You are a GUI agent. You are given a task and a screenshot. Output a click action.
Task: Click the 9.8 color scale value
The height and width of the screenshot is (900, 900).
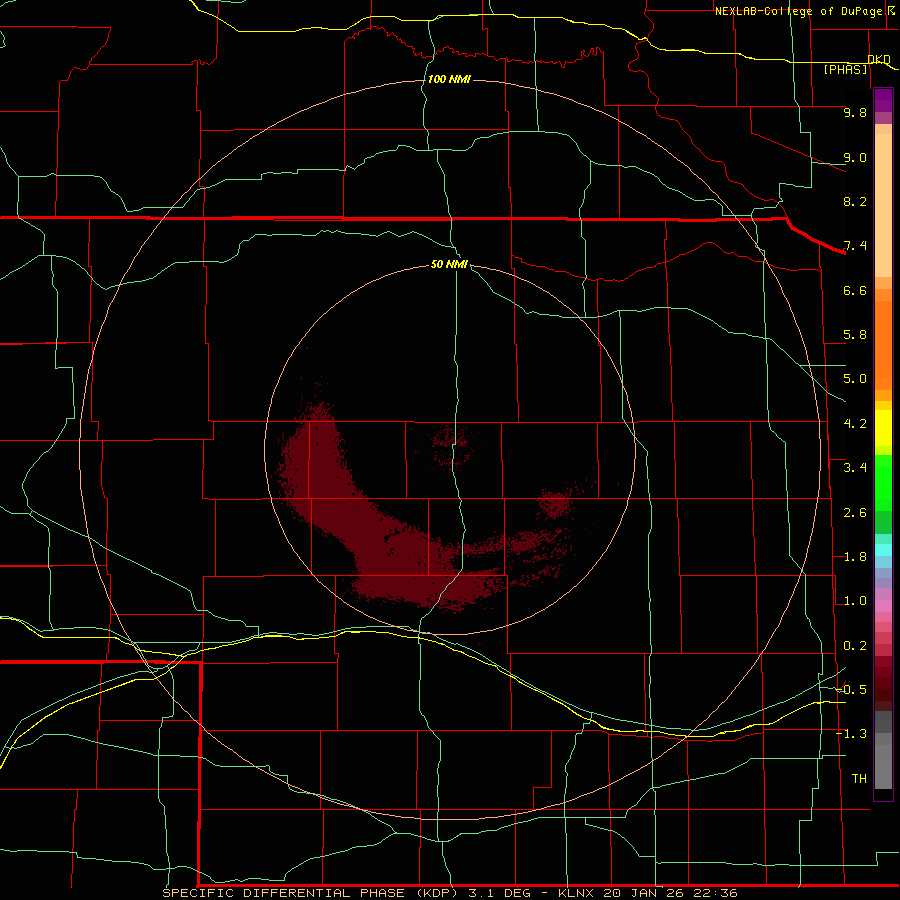click(x=855, y=112)
